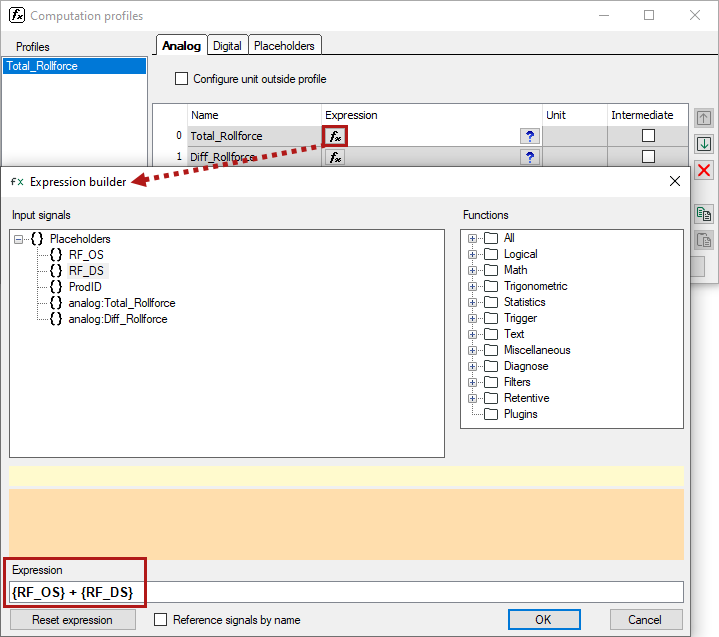
Task: Click the Computation profiles fx title icon
Action: (17, 15)
